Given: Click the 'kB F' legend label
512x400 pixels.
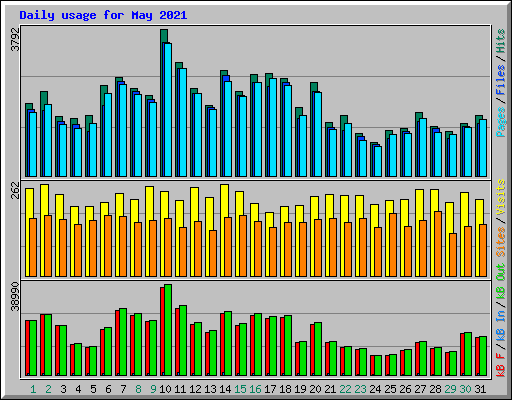Looking at the screenshot, I should [x=500, y=364].
